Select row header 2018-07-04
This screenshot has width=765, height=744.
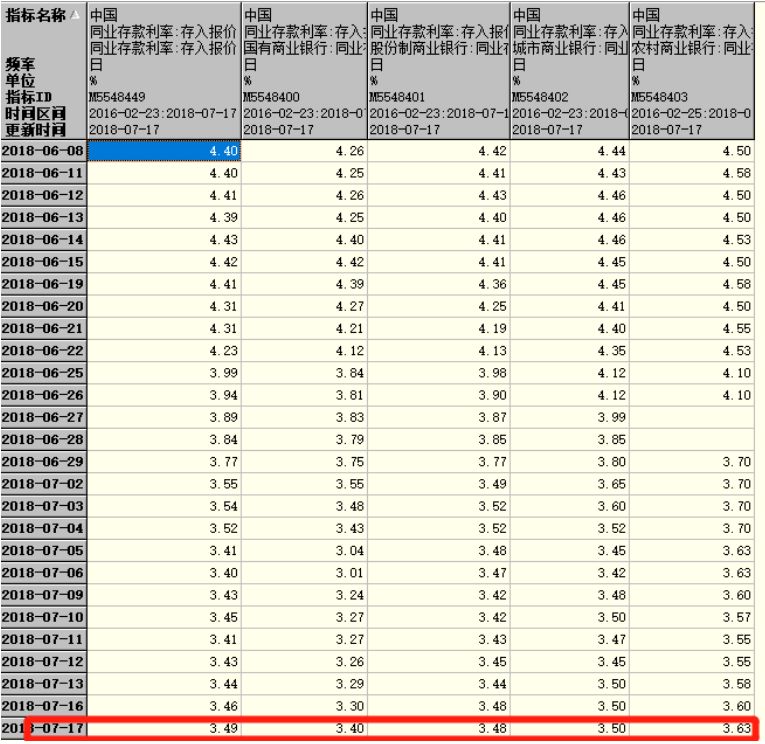(43, 528)
